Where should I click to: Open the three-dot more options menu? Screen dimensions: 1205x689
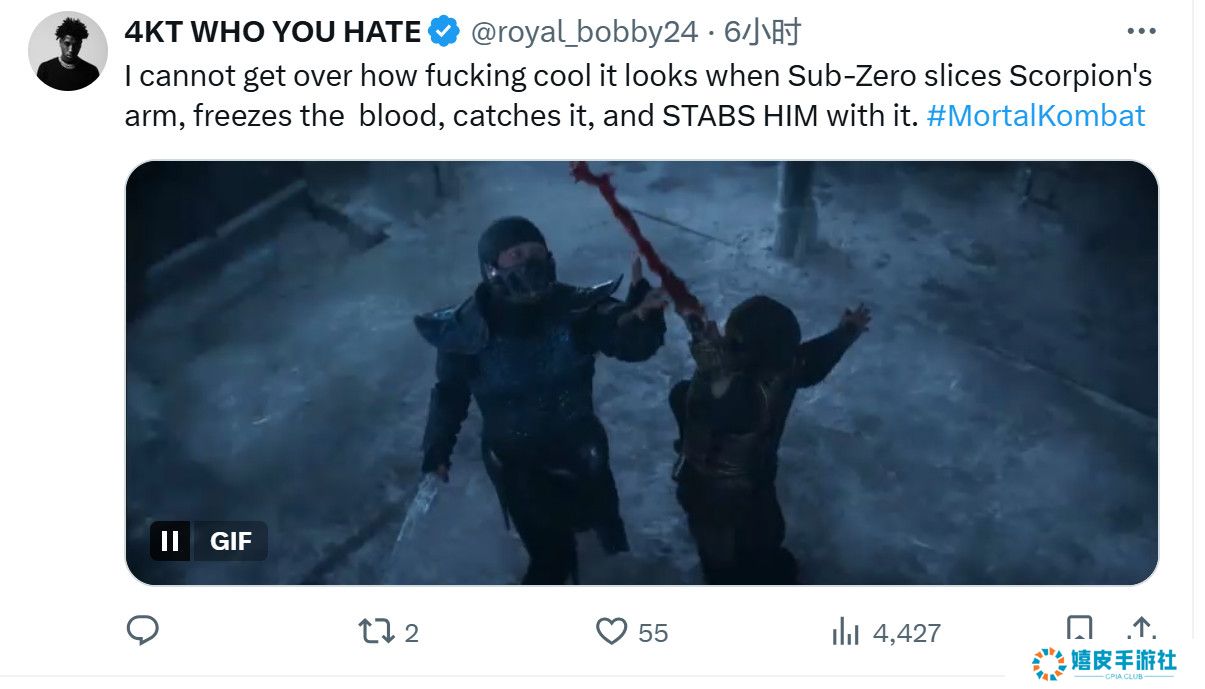(1141, 32)
